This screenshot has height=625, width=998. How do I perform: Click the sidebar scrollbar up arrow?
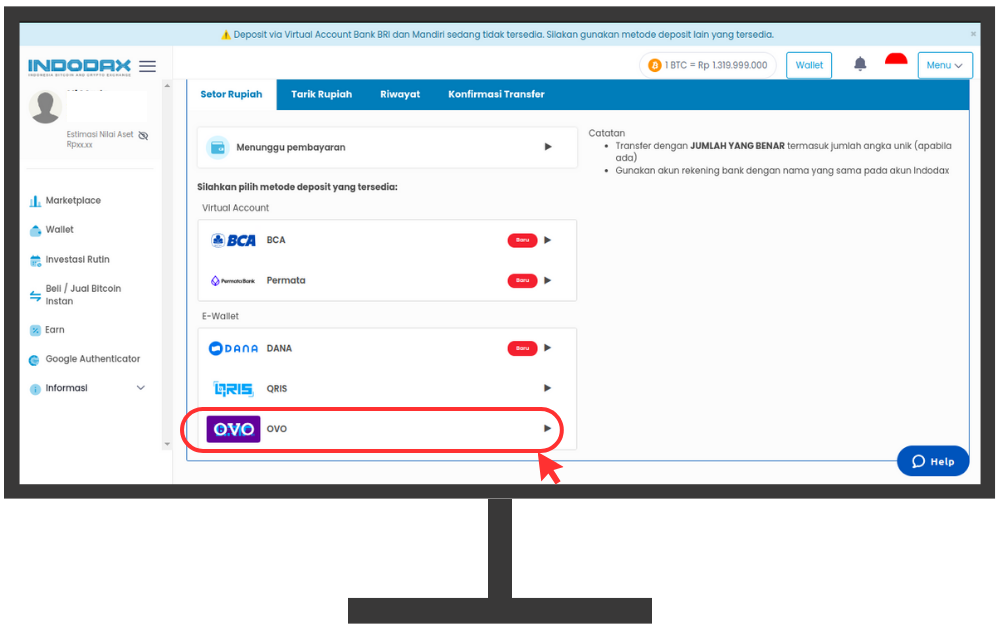pyautogui.click(x=167, y=85)
